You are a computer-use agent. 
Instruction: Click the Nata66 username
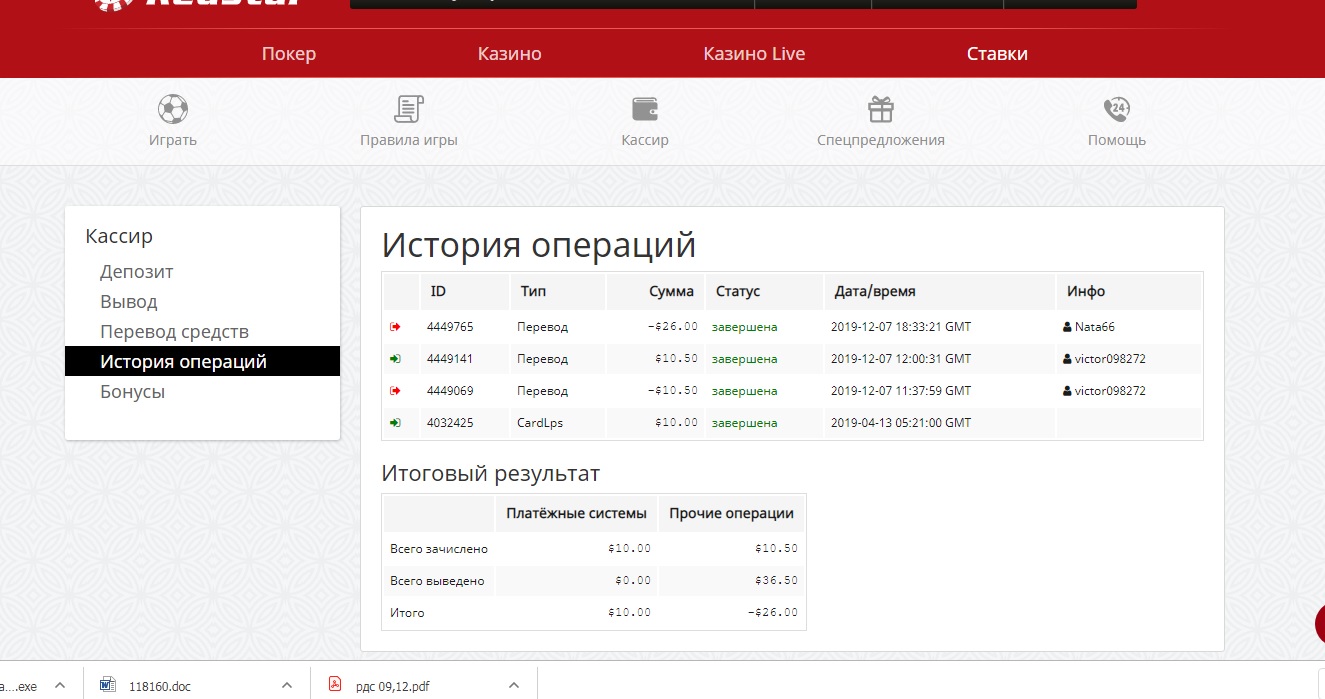1093,327
